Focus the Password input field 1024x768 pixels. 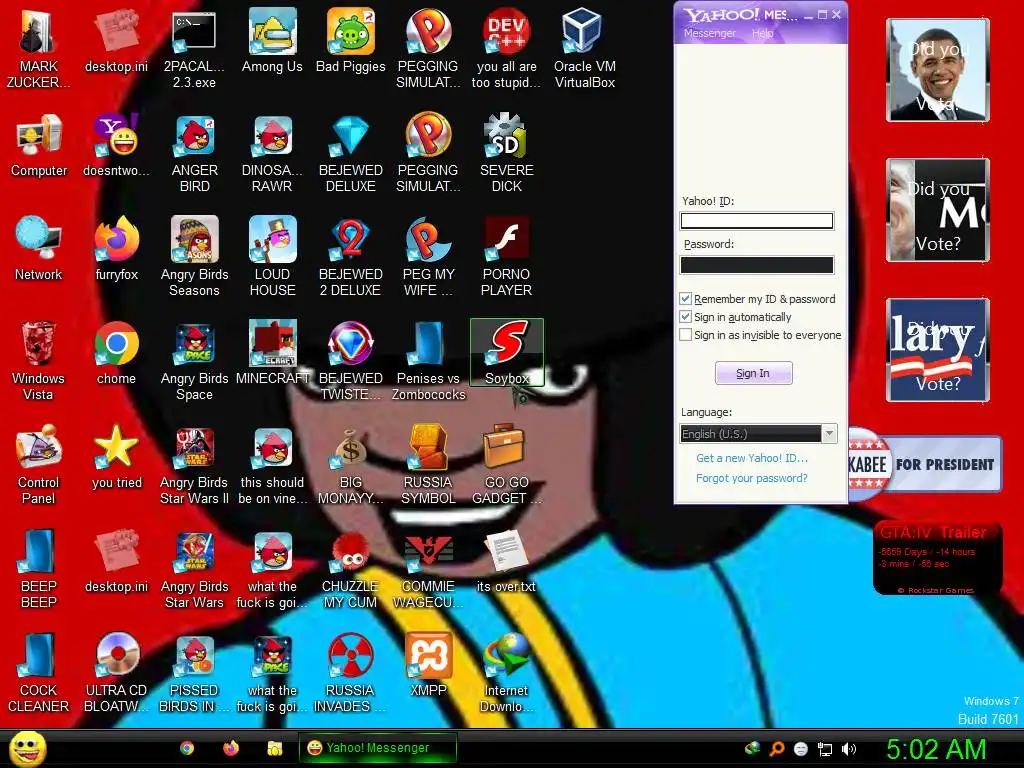click(x=757, y=264)
